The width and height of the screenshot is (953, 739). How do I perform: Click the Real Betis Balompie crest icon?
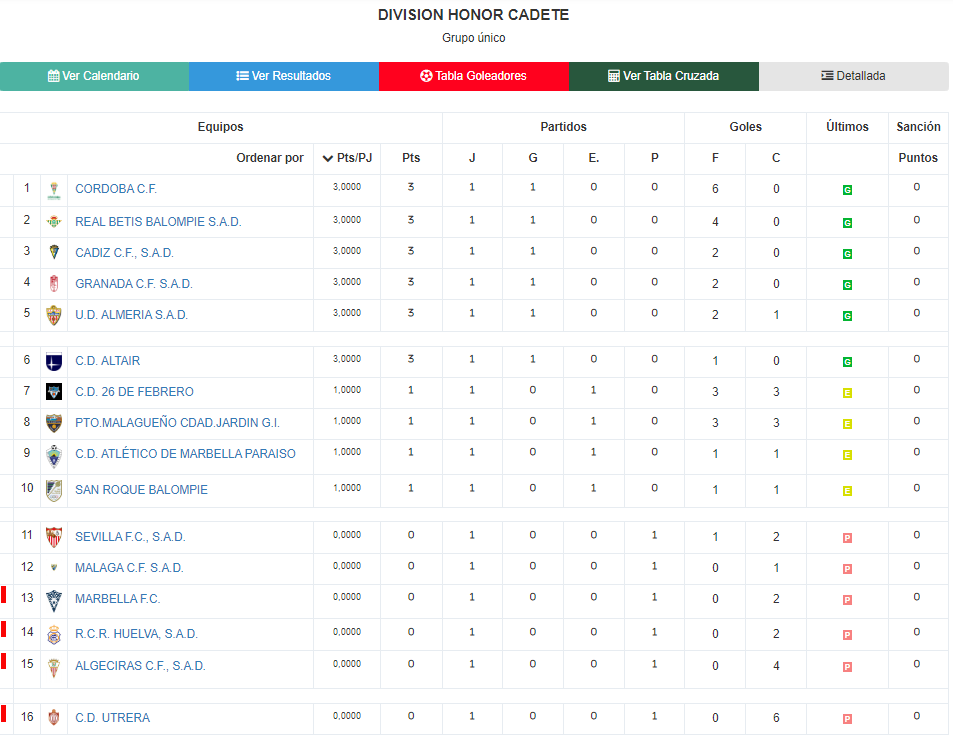[x=54, y=222]
